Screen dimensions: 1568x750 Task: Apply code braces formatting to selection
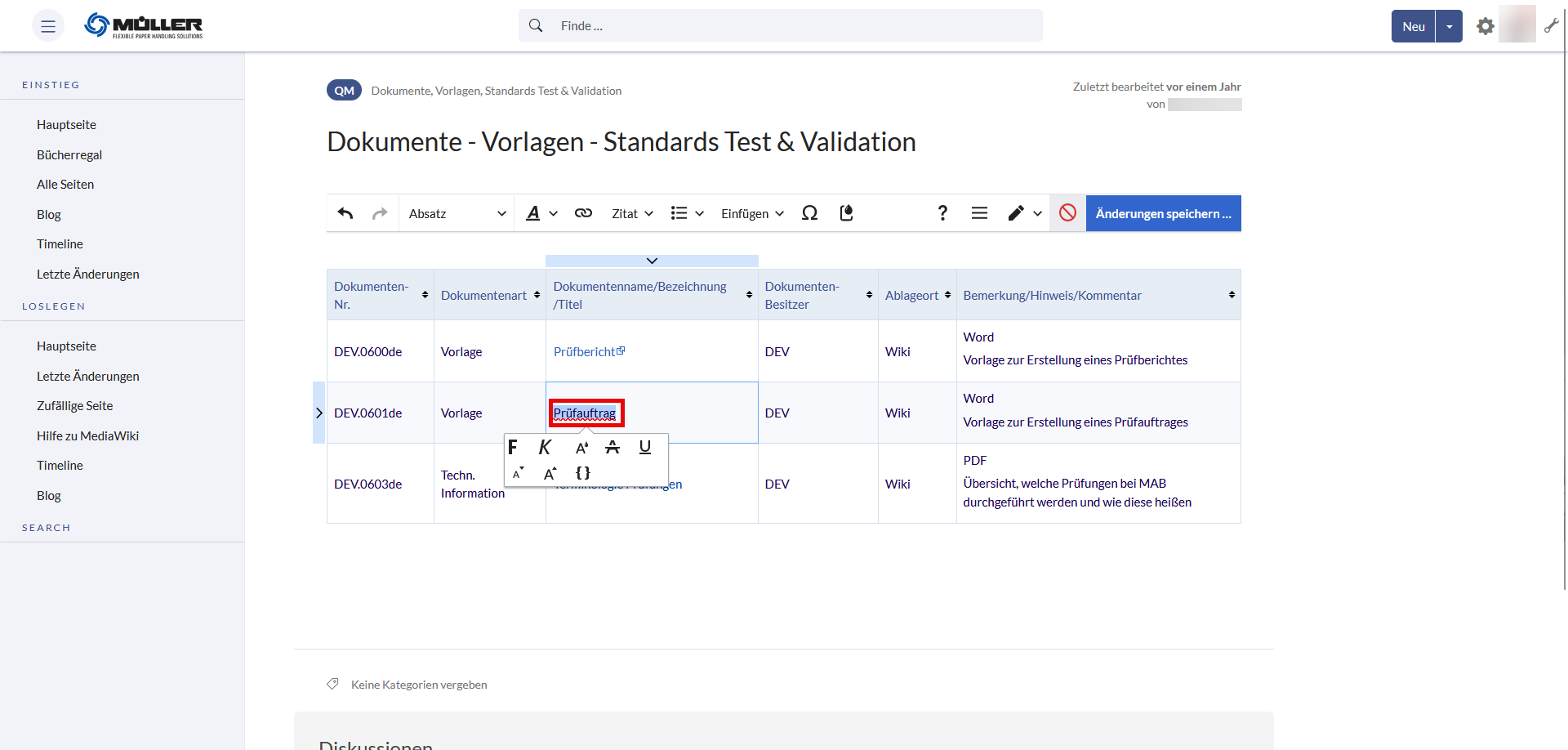[x=582, y=473]
